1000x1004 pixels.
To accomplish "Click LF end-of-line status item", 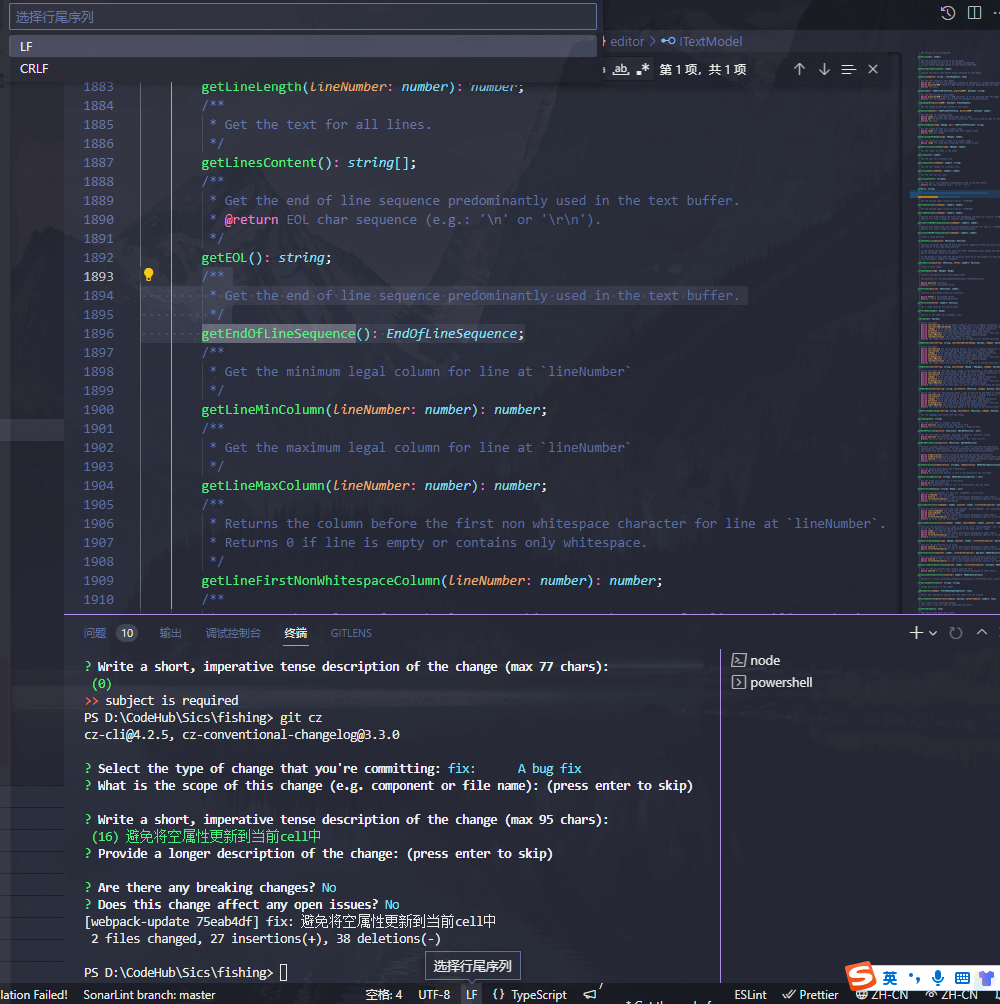I will [472, 995].
